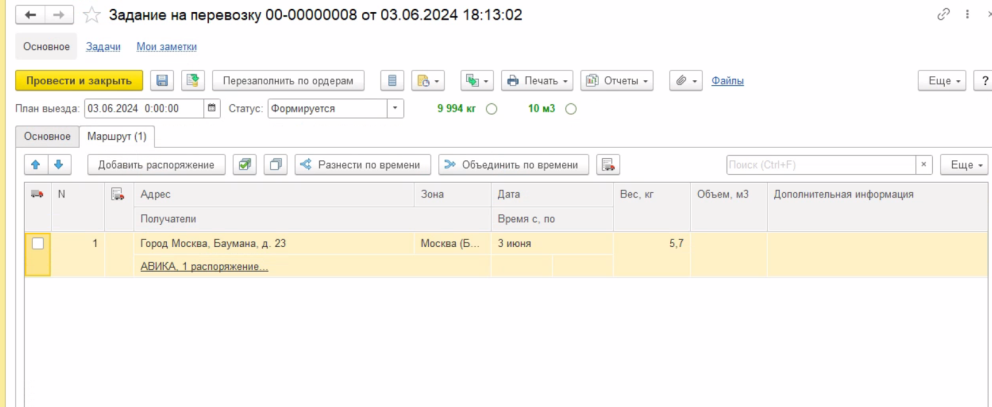Switch to the Основное tab beside Маршрут

[47, 136]
